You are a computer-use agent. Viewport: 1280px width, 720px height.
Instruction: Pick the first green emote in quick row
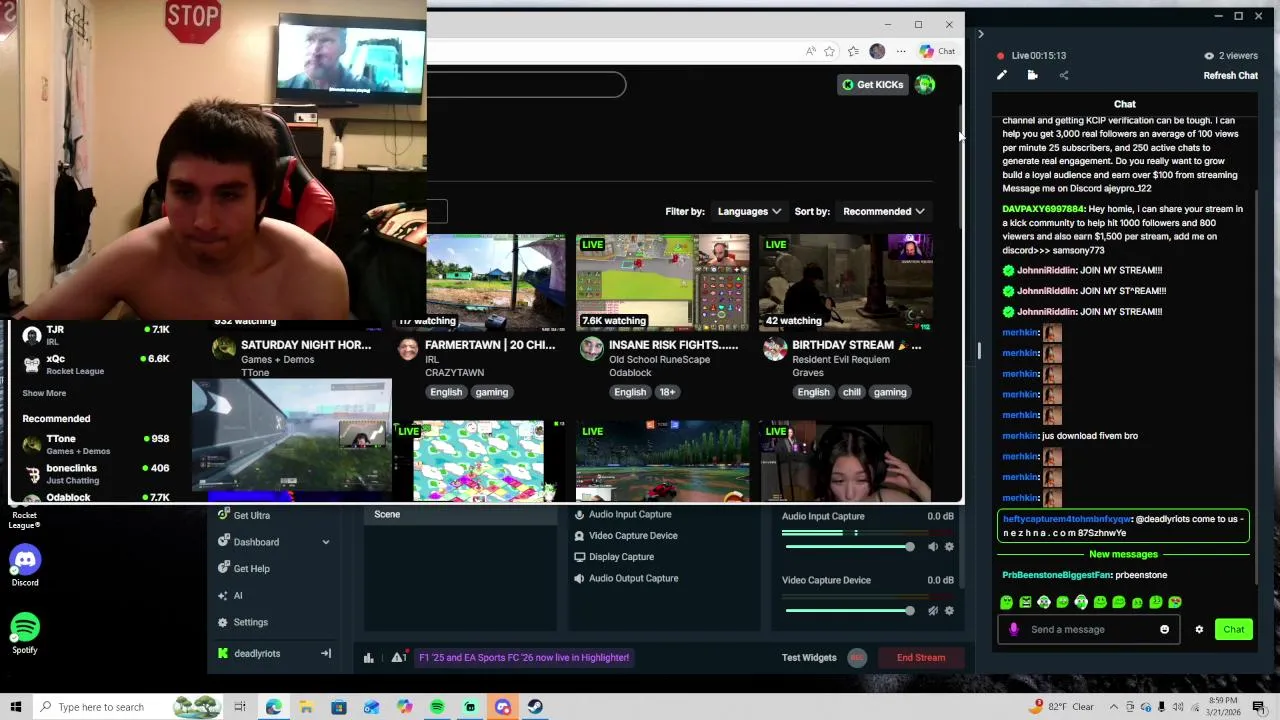1006,602
